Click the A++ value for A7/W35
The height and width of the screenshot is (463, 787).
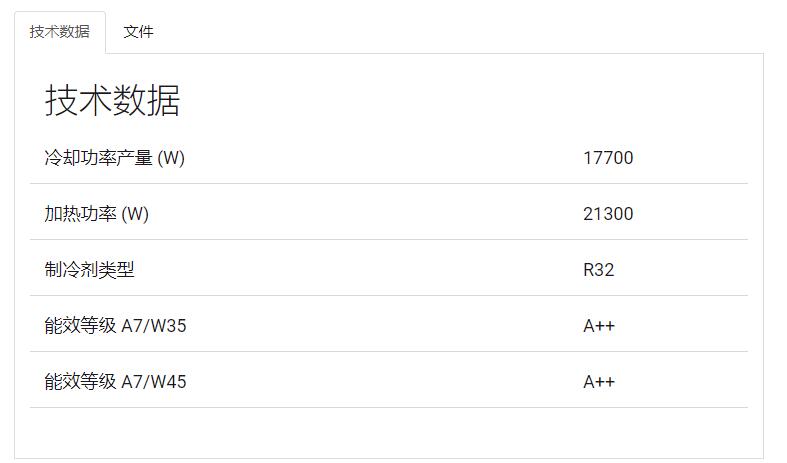(599, 326)
